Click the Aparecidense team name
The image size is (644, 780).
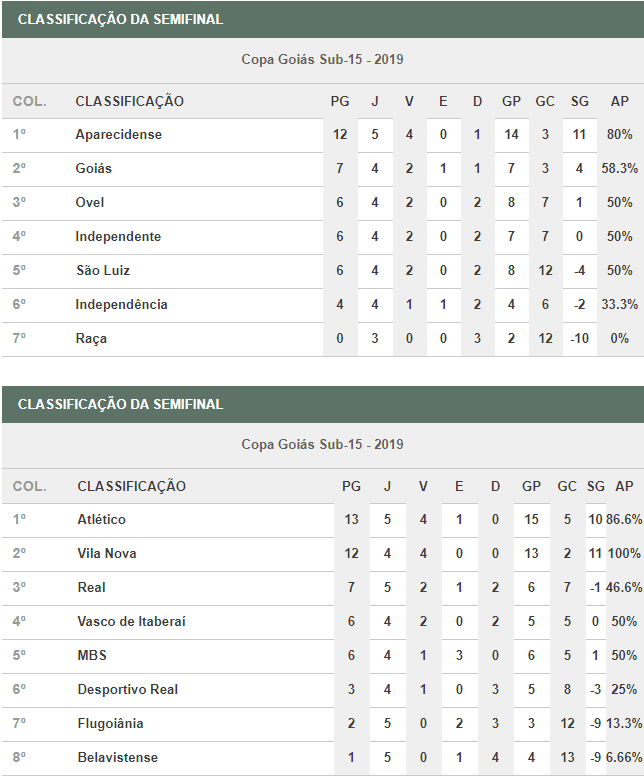pyautogui.click(x=118, y=135)
